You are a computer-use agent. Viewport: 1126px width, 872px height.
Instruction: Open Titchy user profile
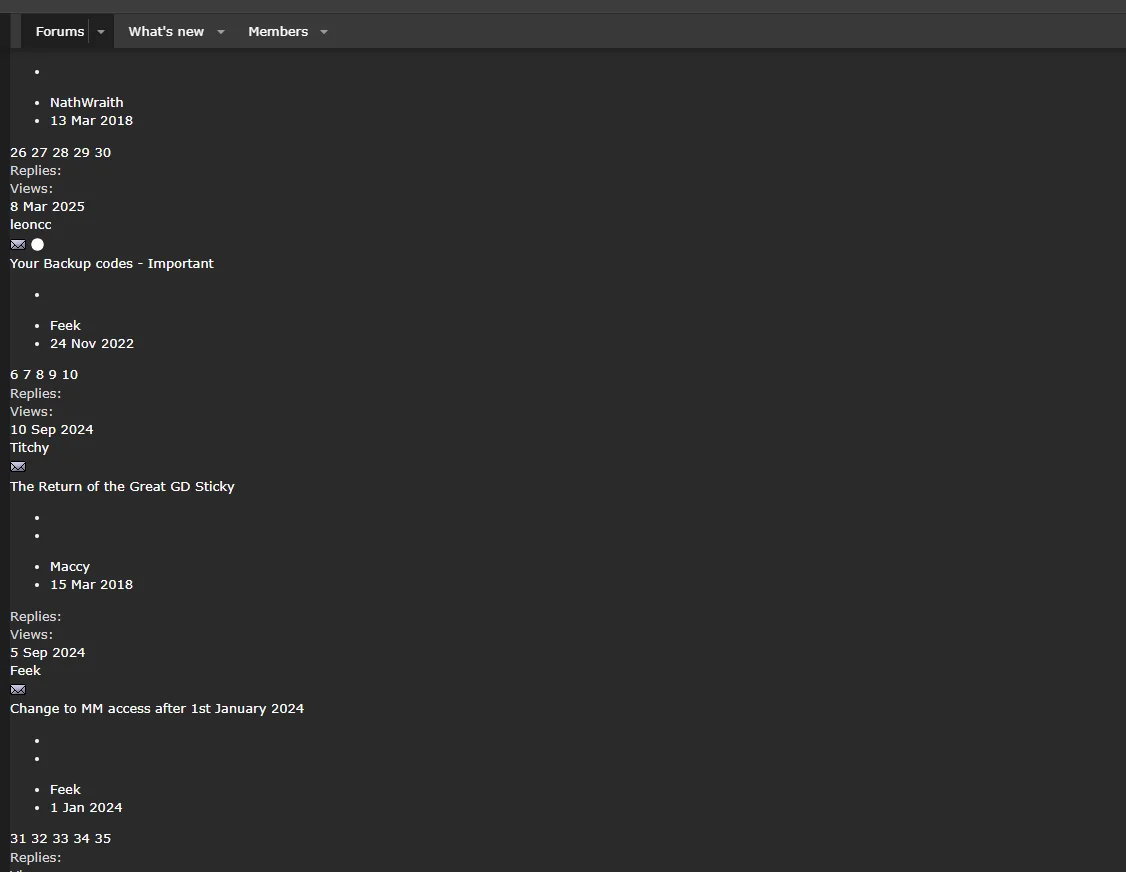click(x=29, y=447)
